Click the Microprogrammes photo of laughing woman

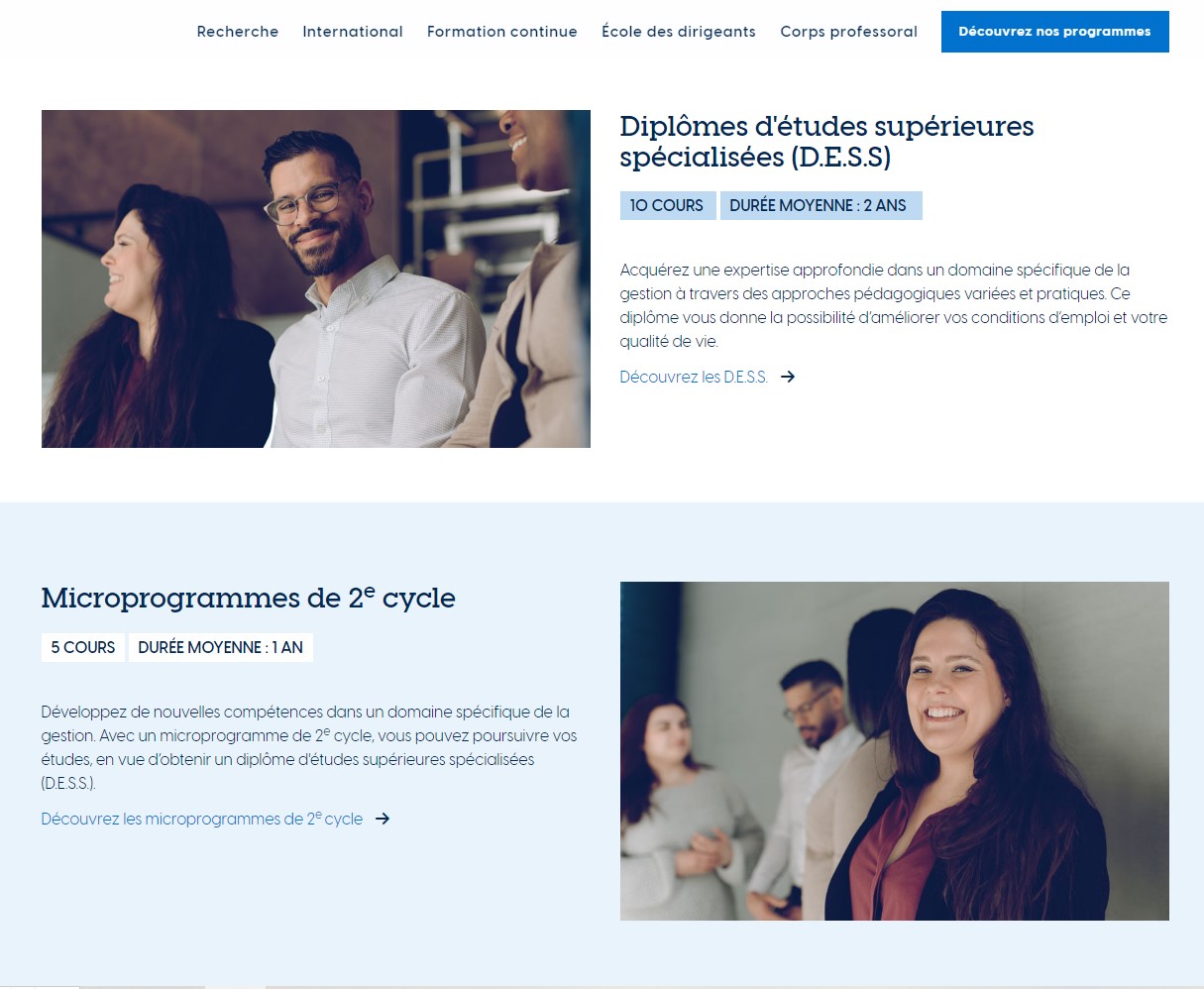[x=895, y=751]
